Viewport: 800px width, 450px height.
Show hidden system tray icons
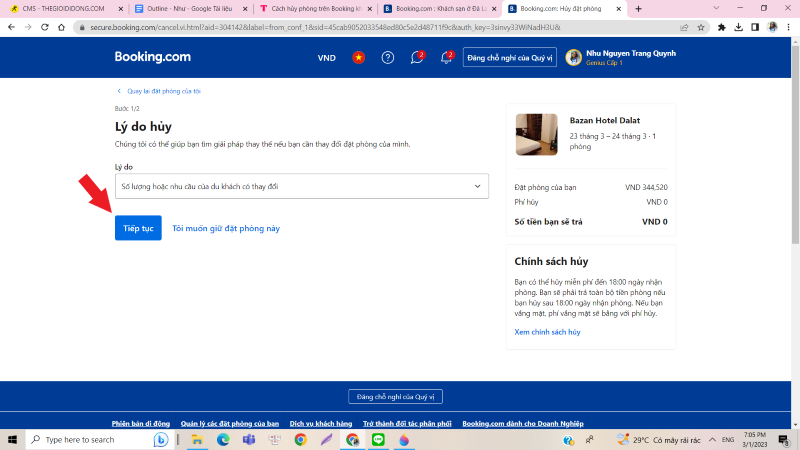coord(712,439)
